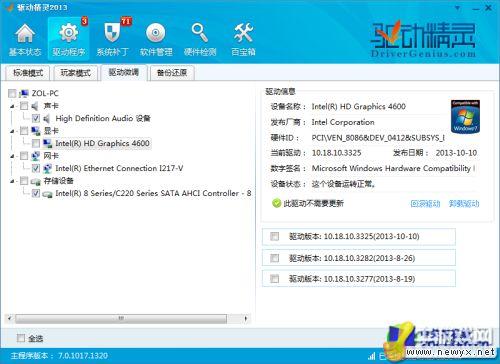The image size is (500, 364).
Task: Open the 软件管理 disc icon
Action: coord(156,33)
